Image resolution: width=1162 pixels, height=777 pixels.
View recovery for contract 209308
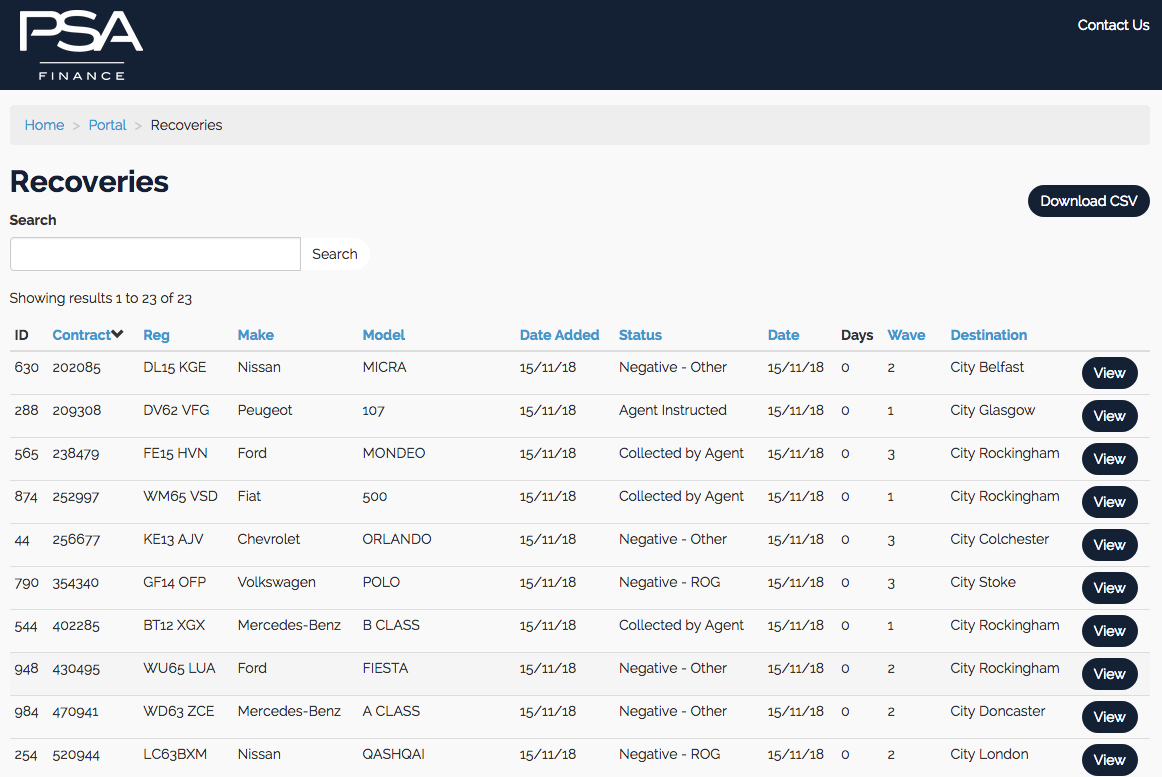(x=1109, y=416)
